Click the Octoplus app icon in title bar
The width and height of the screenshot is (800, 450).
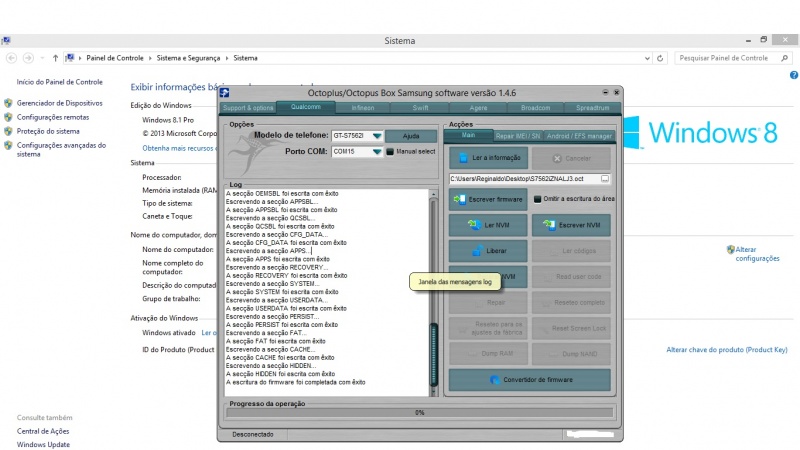point(224,92)
